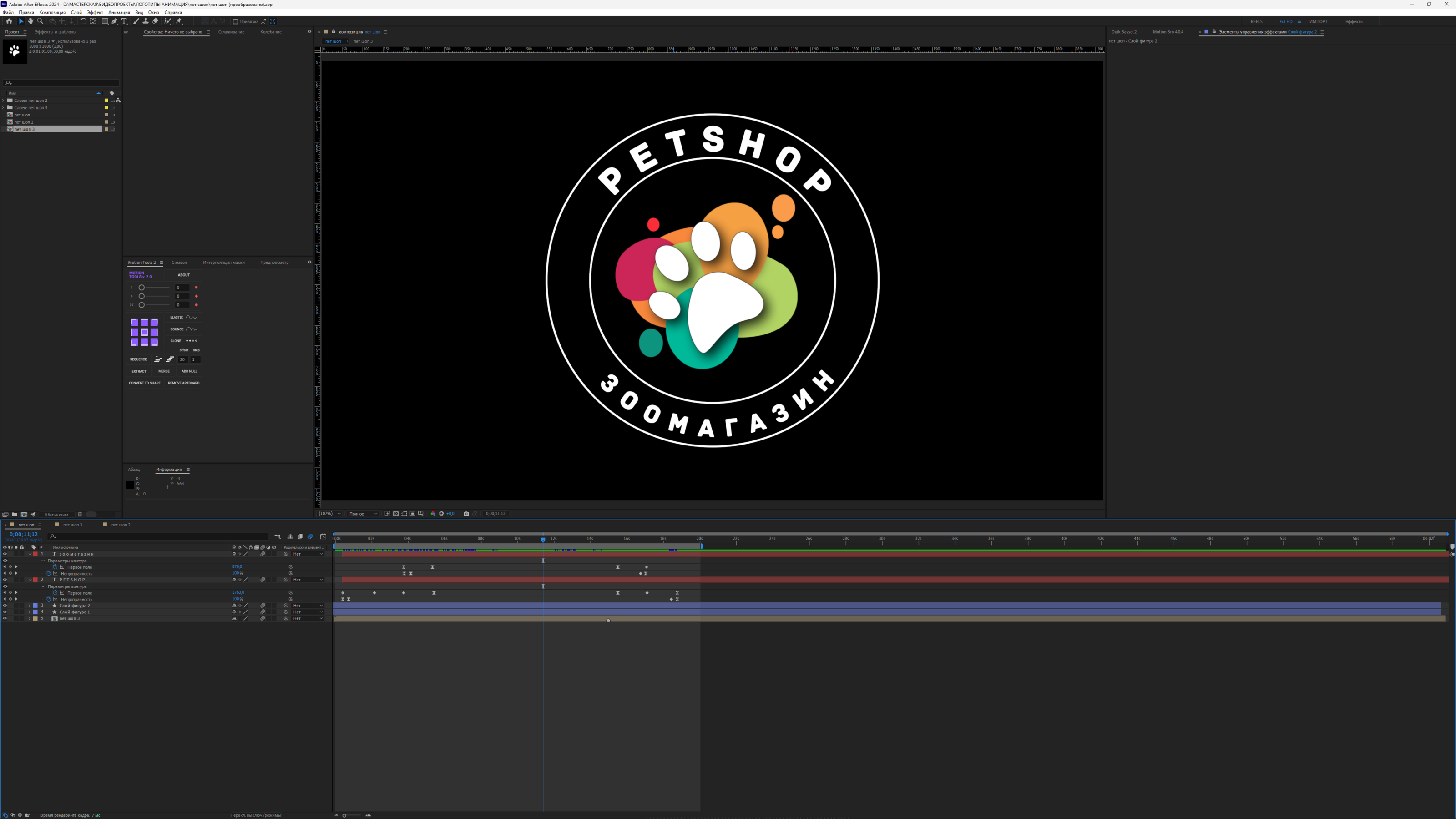Choose the Type (T) tool
Image resolution: width=1456 pixels, height=819 pixels.
coord(124,21)
